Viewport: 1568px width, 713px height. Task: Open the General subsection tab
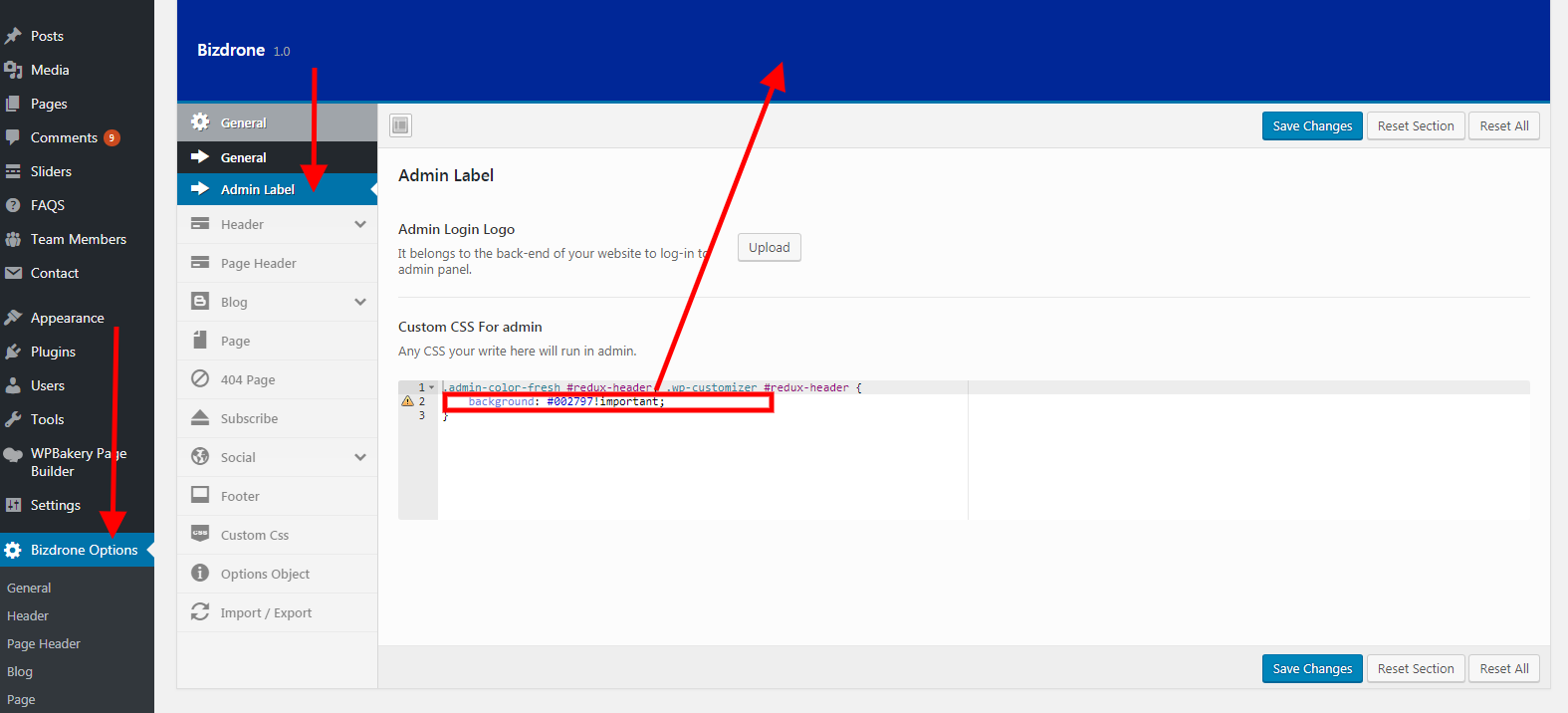[277, 157]
